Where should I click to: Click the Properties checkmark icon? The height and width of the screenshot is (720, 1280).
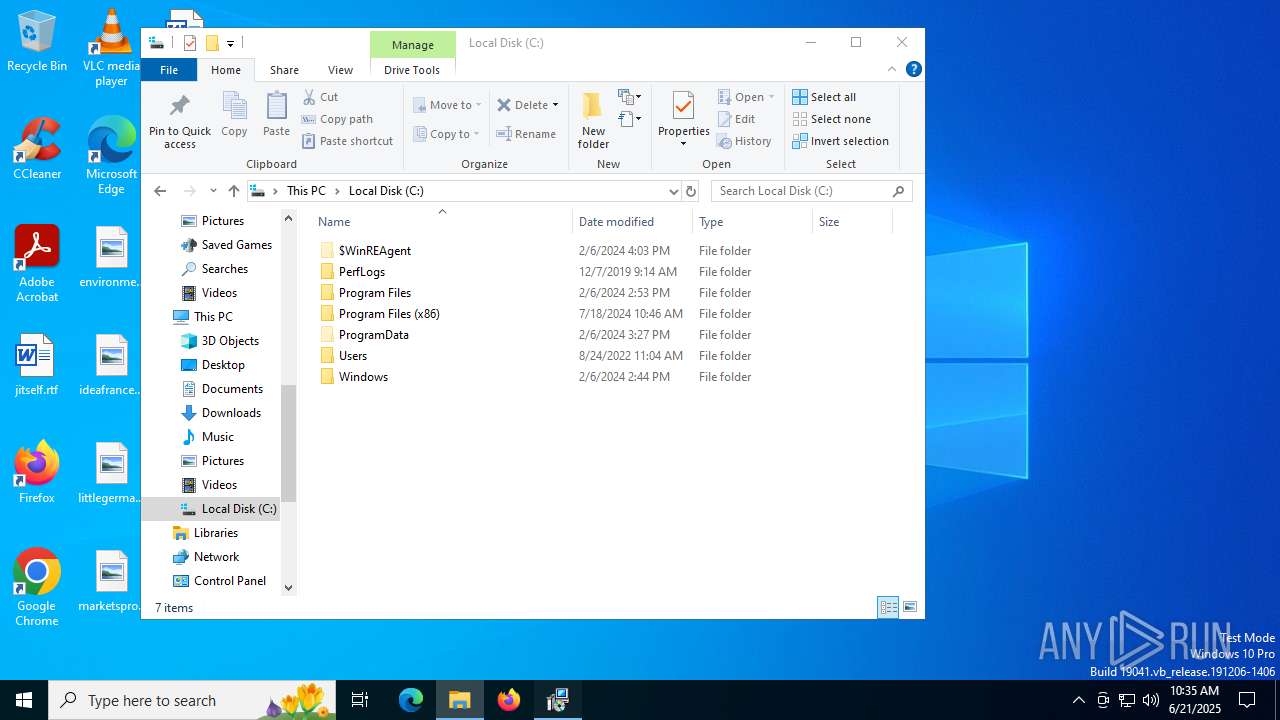(x=684, y=105)
